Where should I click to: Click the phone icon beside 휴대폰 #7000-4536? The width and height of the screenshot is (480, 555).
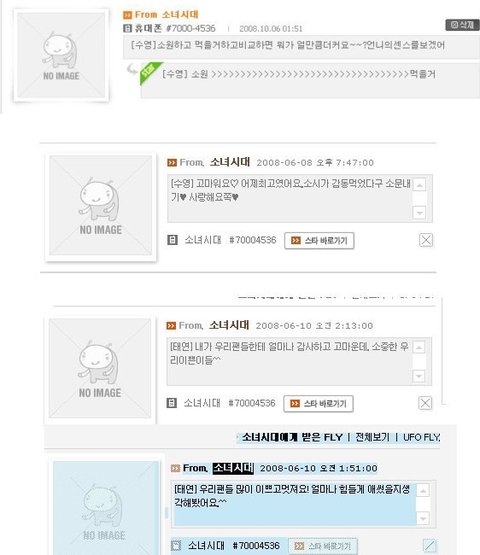point(127,28)
